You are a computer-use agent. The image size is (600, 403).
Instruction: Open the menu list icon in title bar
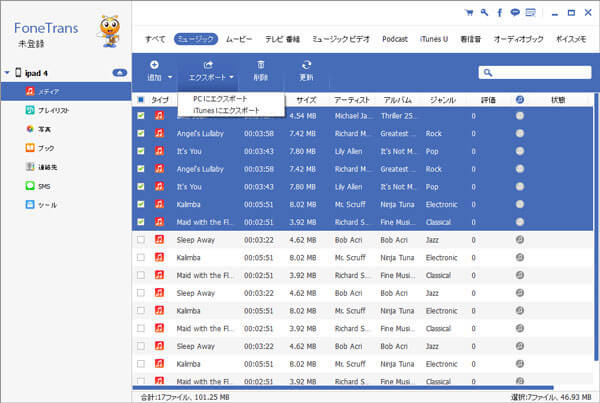[530, 13]
